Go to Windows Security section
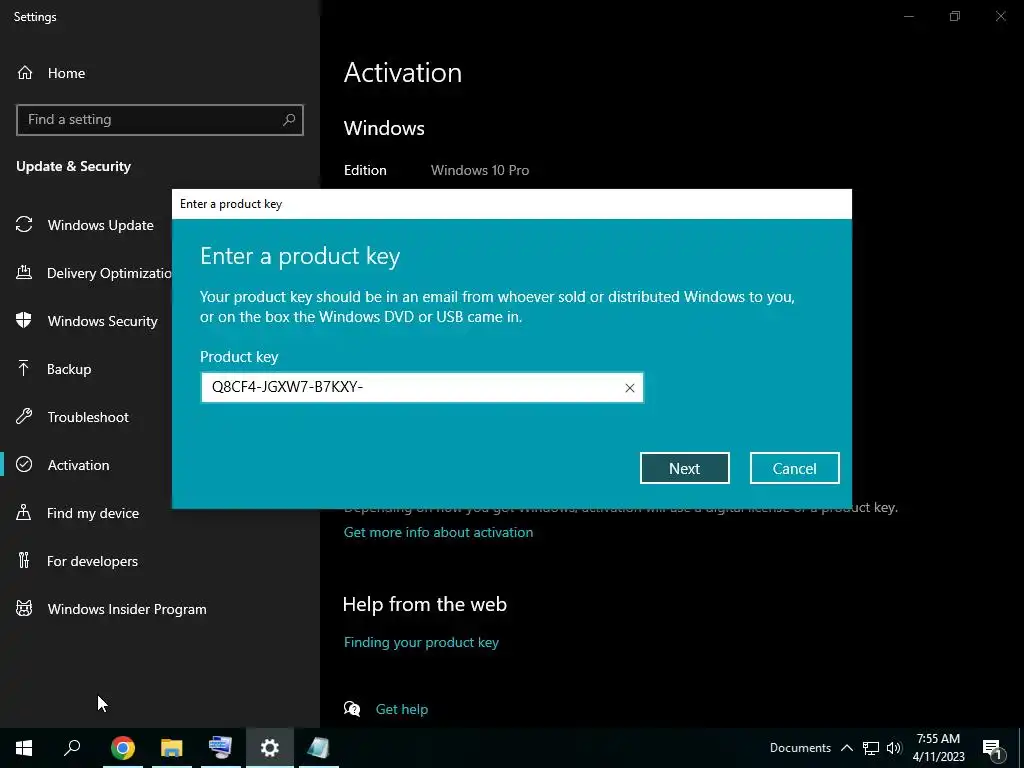Image resolution: width=1024 pixels, height=768 pixels. click(103, 321)
